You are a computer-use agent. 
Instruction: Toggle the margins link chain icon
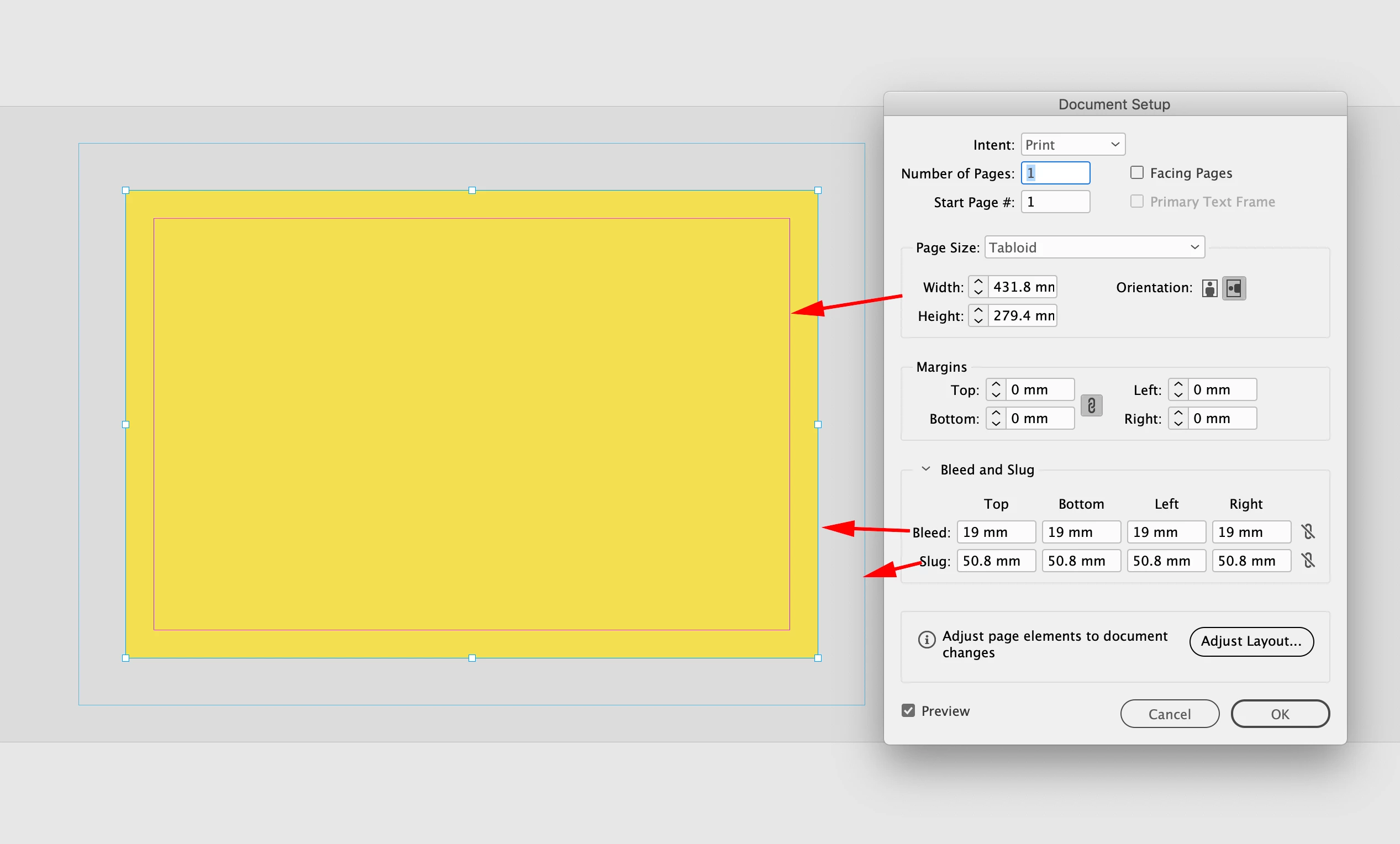click(x=1091, y=405)
